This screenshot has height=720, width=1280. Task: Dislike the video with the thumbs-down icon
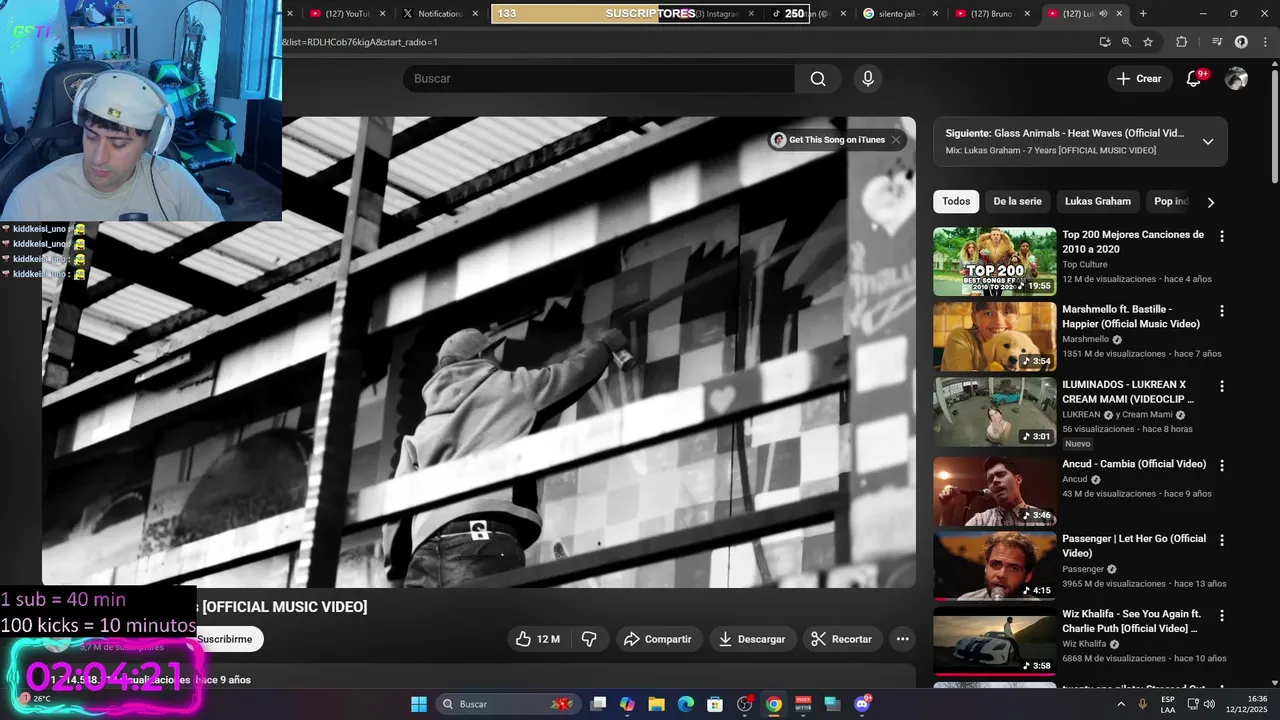point(589,639)
